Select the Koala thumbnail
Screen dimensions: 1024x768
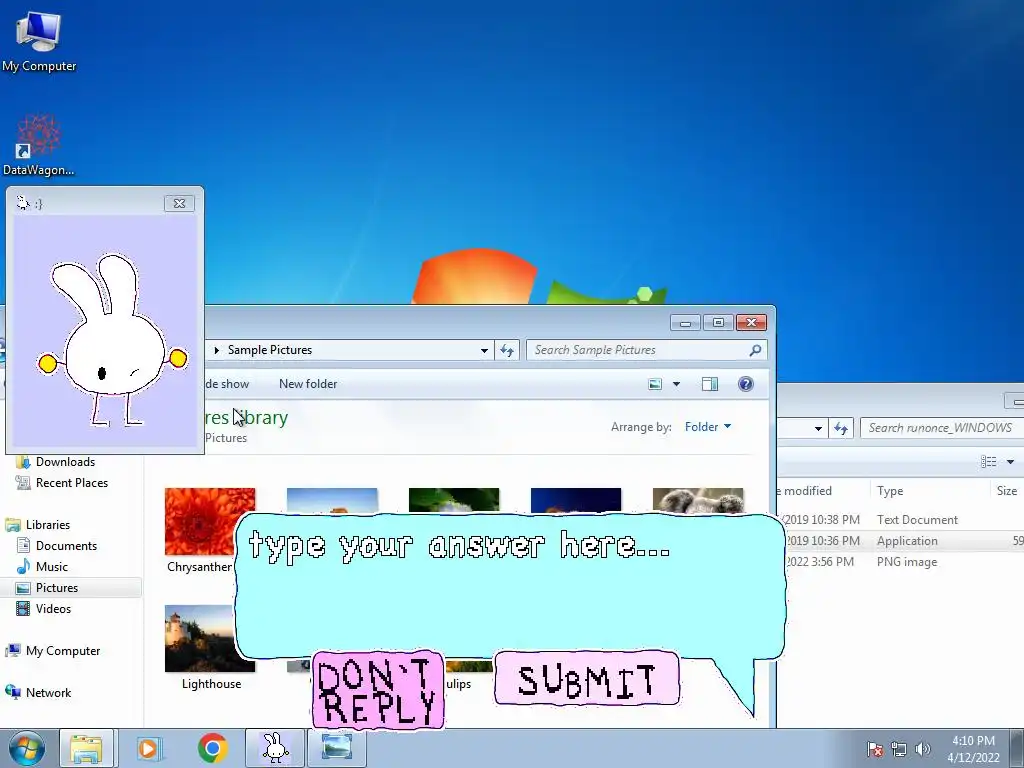tap(697, 501)
